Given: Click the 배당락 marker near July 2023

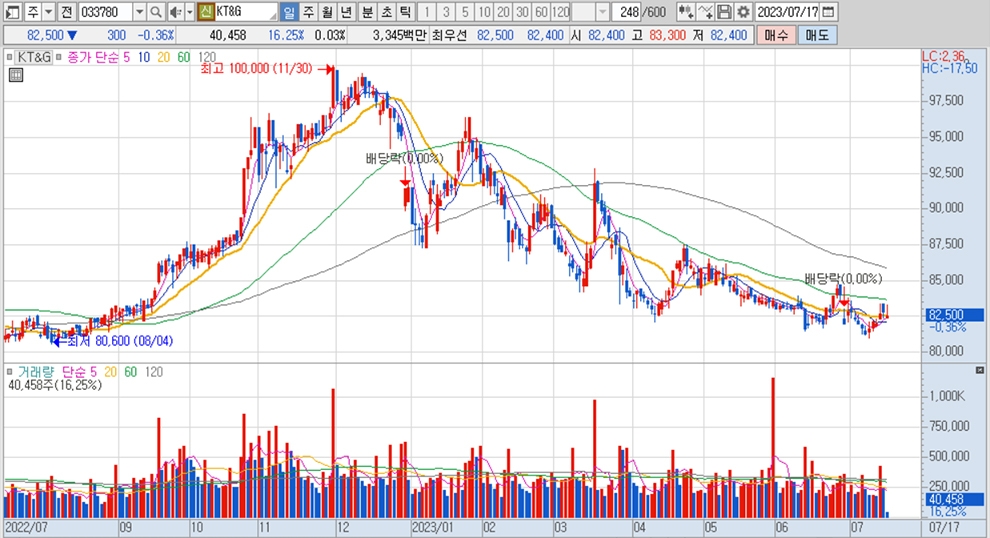Looking at the screenshot, I should (843, 279).
